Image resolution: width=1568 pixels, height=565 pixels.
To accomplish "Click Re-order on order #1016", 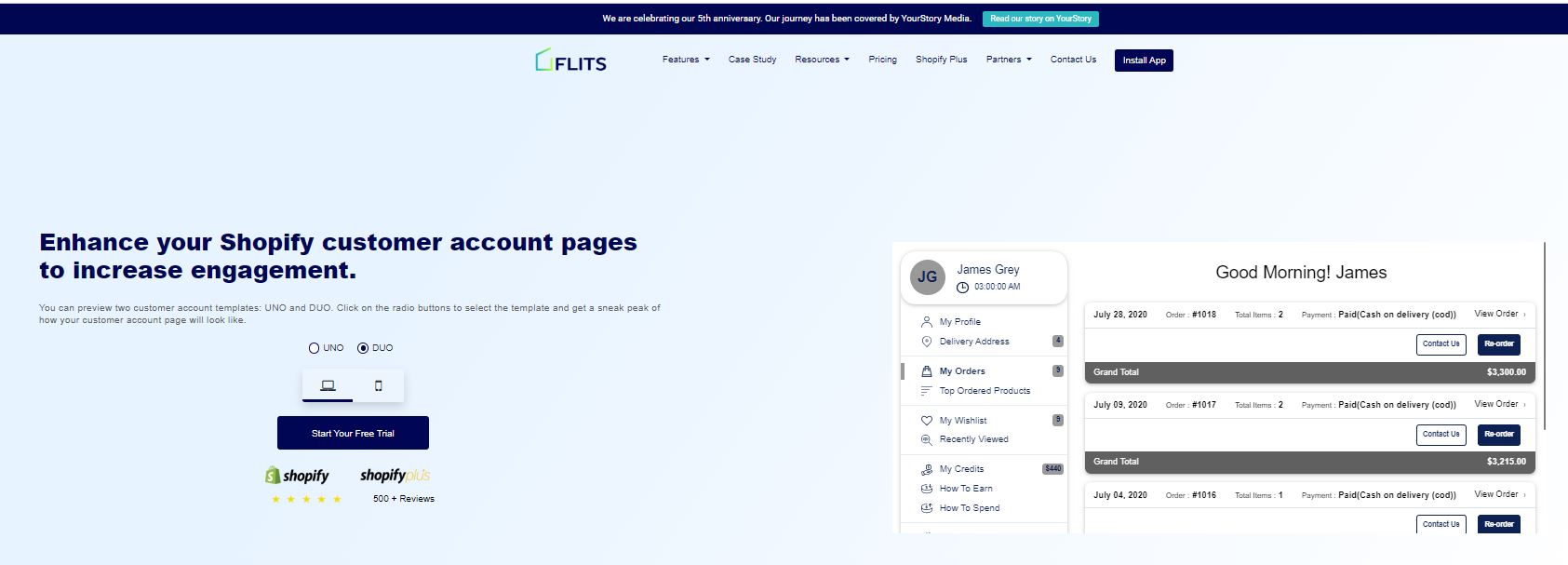I will coord(1498,524).
